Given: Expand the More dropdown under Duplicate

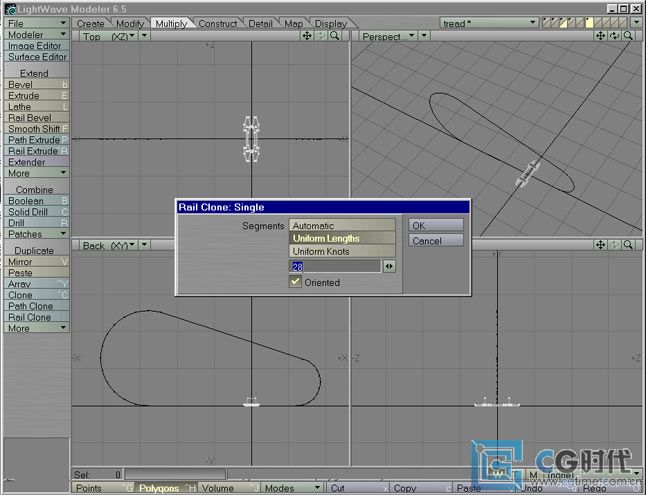Looking at the screenshot, I should [x=36, y=328].
